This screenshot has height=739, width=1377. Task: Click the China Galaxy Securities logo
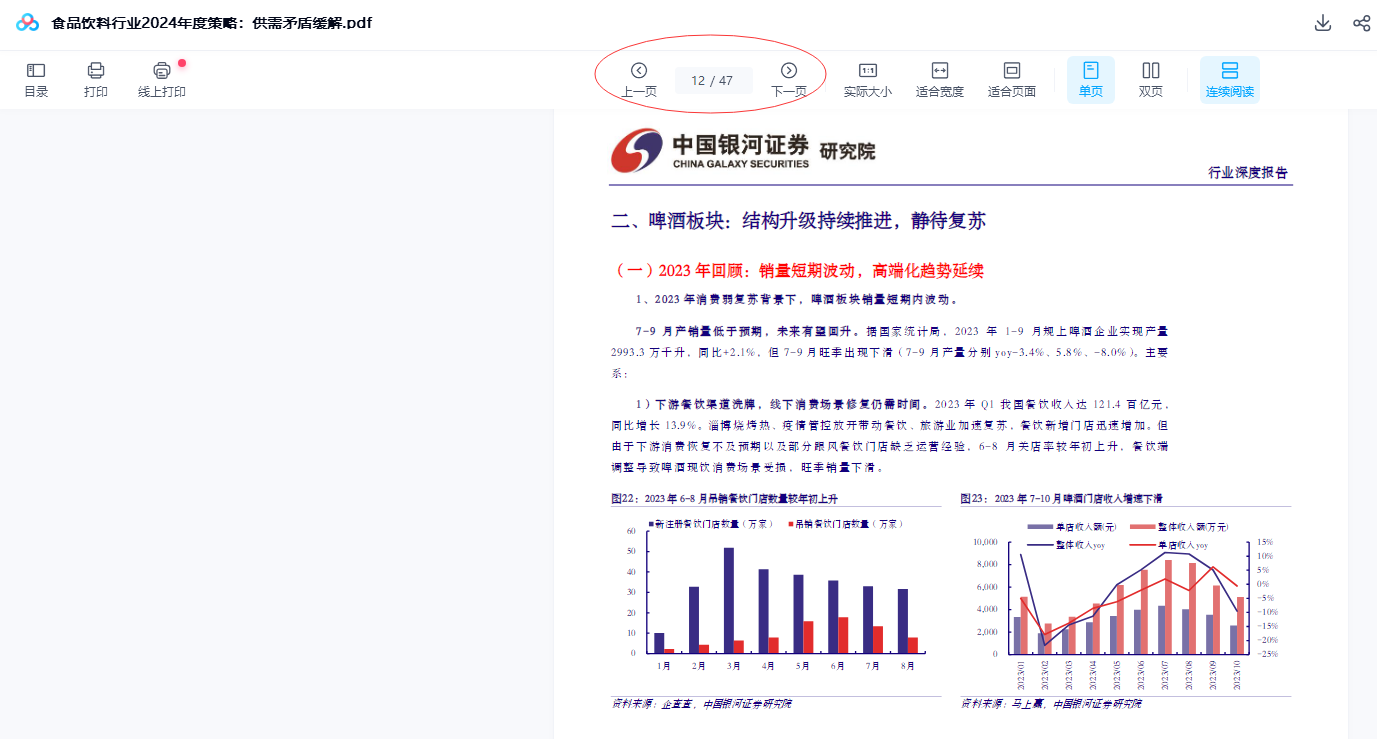(x=710, y=151)
